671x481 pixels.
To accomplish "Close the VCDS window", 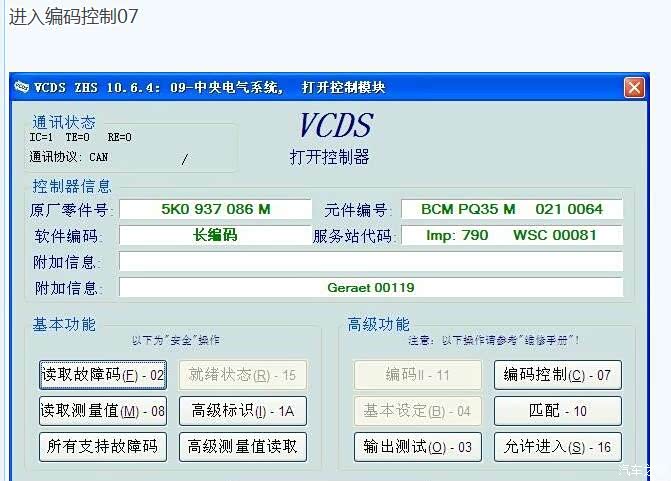I will coord(634,88).
